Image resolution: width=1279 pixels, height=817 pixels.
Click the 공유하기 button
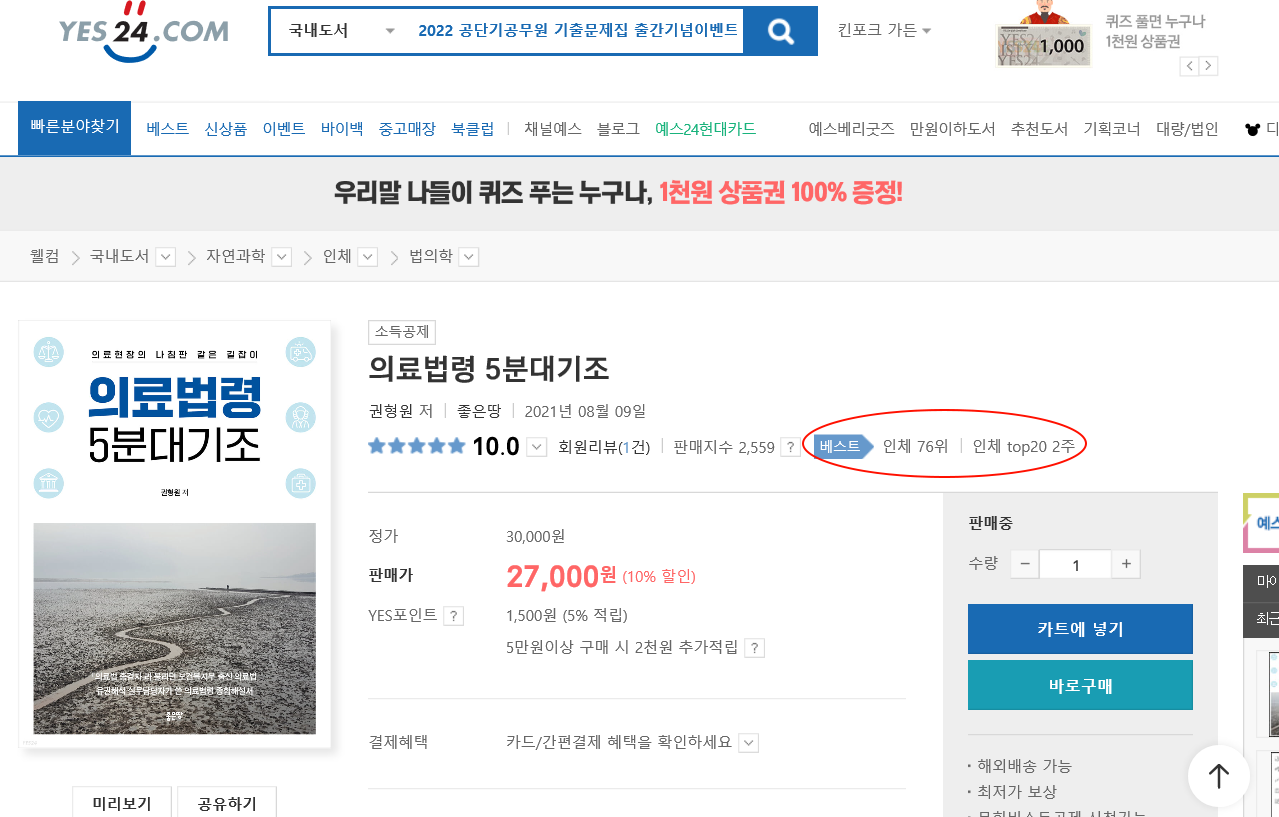pos(227,803)
